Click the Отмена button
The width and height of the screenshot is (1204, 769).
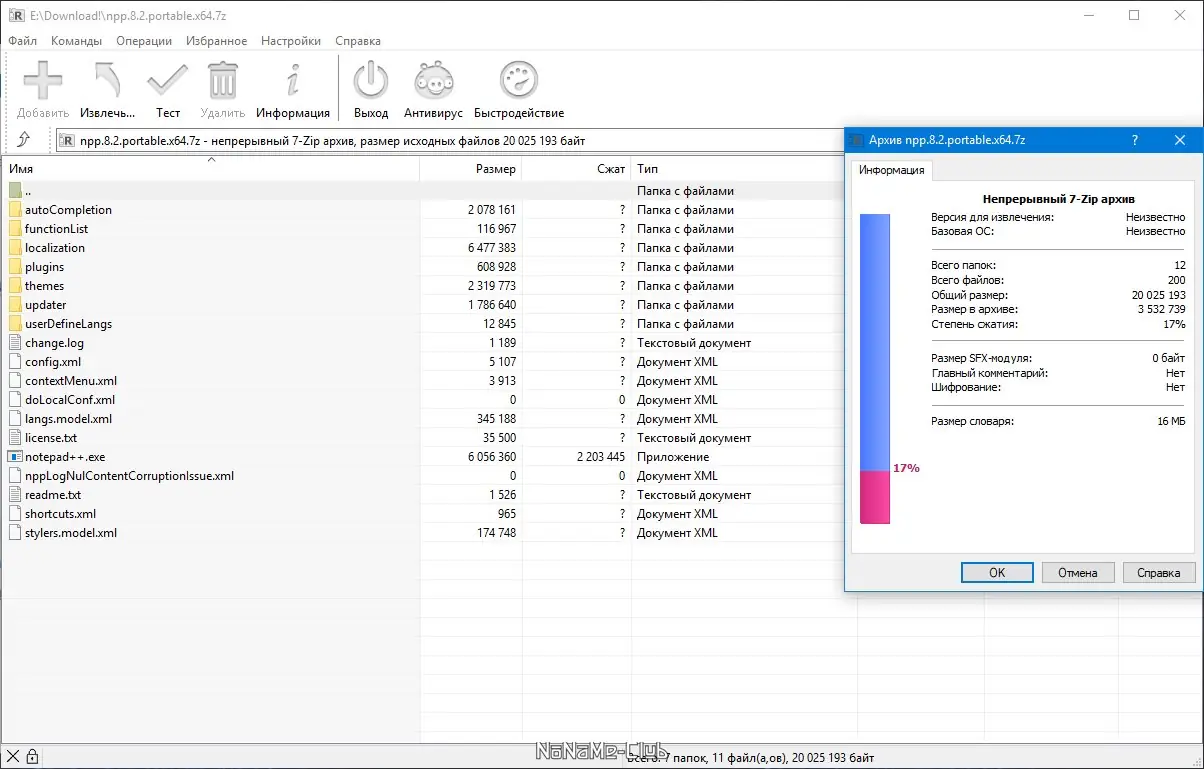tap(1078, 573)
